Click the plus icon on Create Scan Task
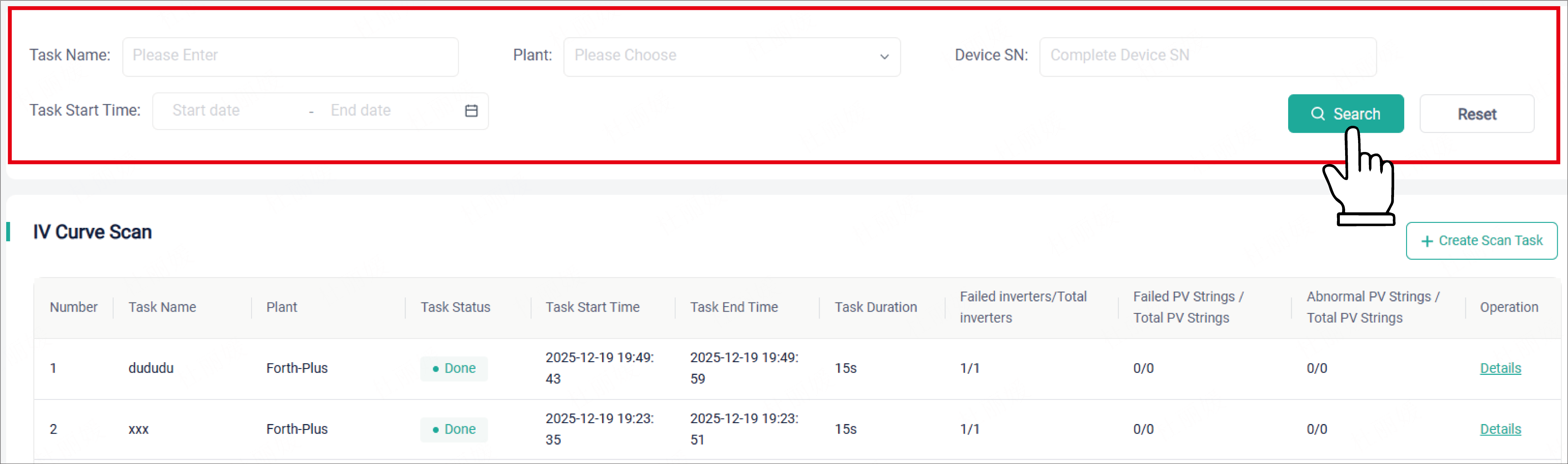Image resolution: width=1568 pixels, height=464 pixels. pos(1427,241)
